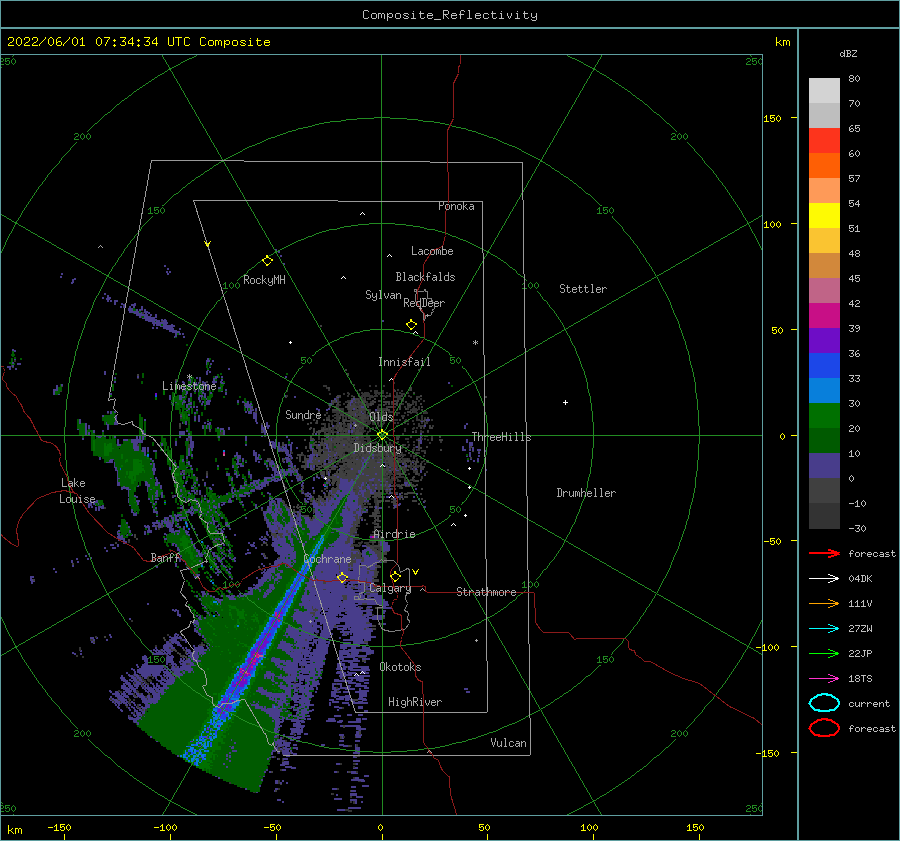Screen dimensions: 900x841
Task: Click the yellow diamond marker beside RockyMH
Action: (267, 261)
